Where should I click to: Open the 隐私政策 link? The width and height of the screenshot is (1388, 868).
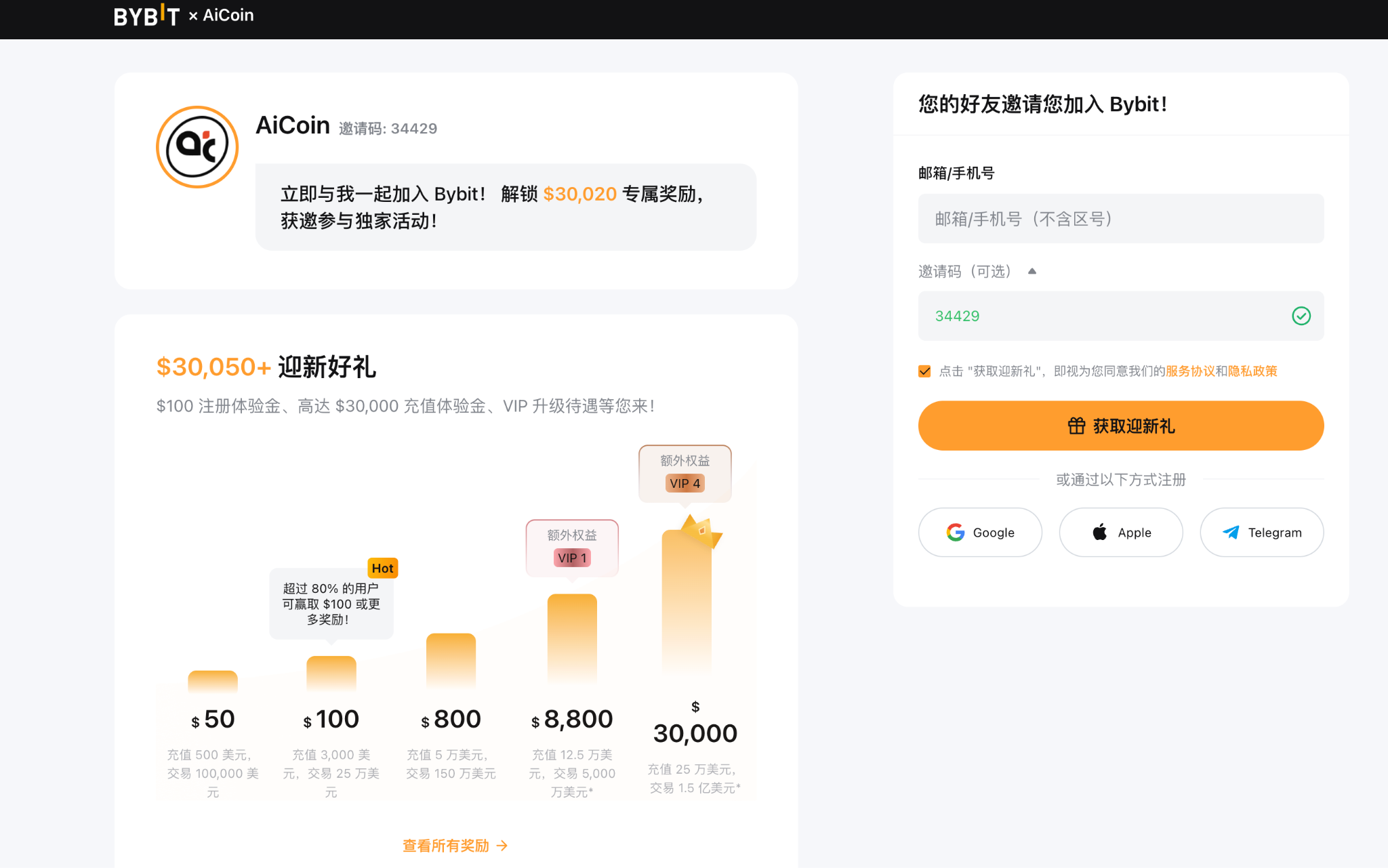coord(1252,371)
